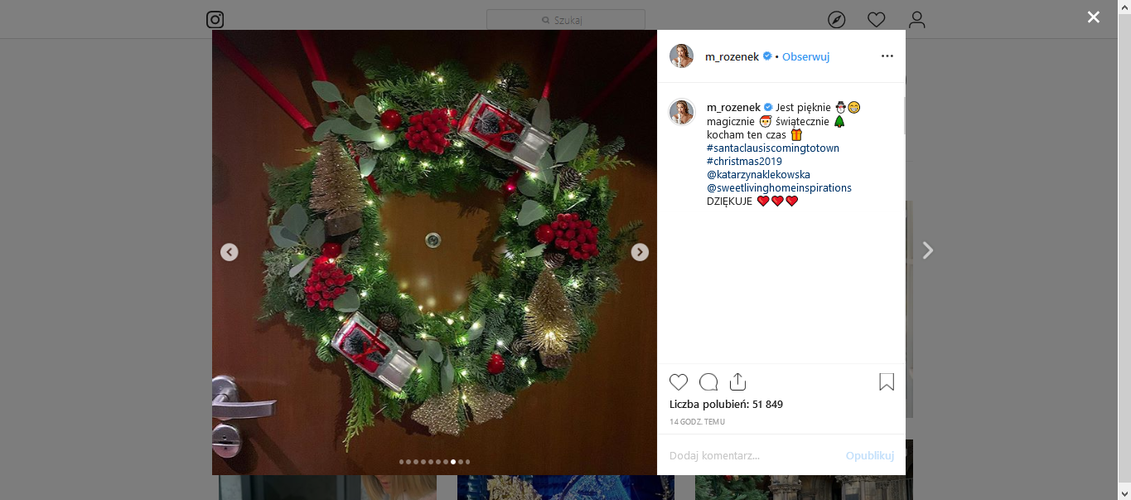Open the @katarzynaklekowska mention
This screenshot has width=1131, height=500.
[759, 175]
